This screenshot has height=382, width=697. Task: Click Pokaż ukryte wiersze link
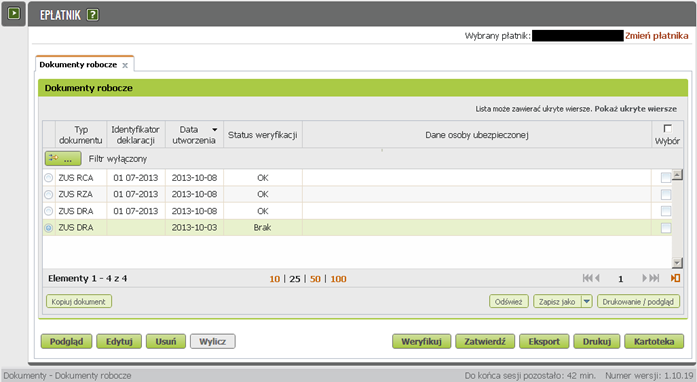(636, 109)
